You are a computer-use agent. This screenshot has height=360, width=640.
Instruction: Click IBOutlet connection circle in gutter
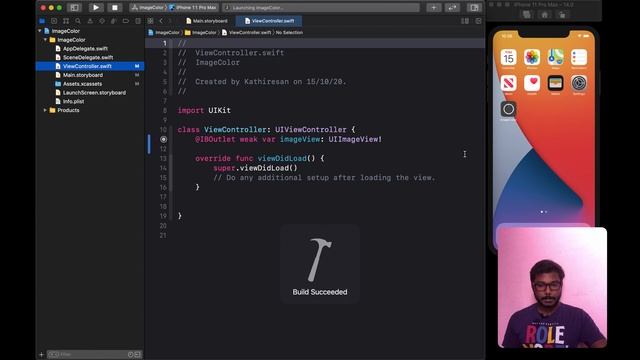point(163,139)
